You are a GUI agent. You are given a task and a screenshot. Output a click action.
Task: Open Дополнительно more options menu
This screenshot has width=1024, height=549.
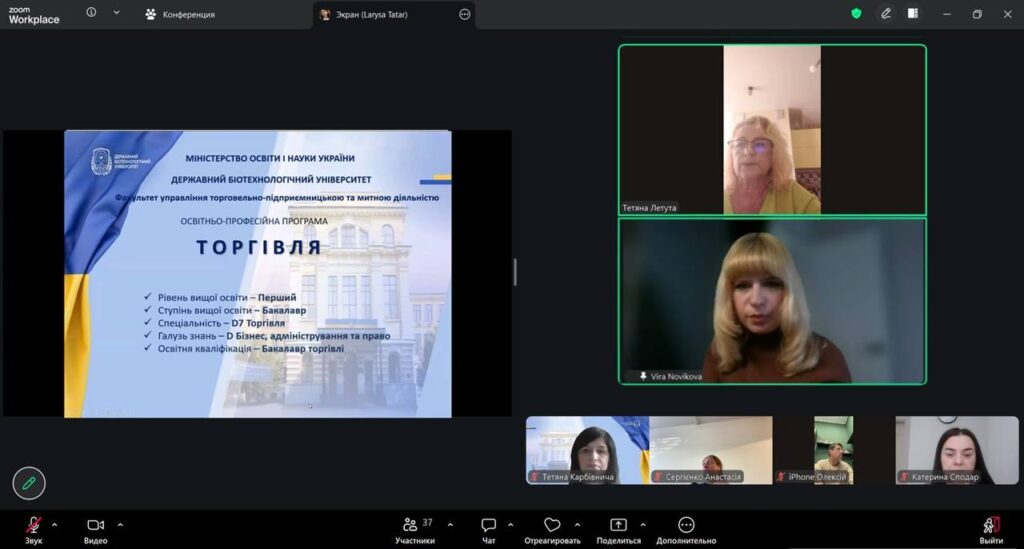click(686, 526)
